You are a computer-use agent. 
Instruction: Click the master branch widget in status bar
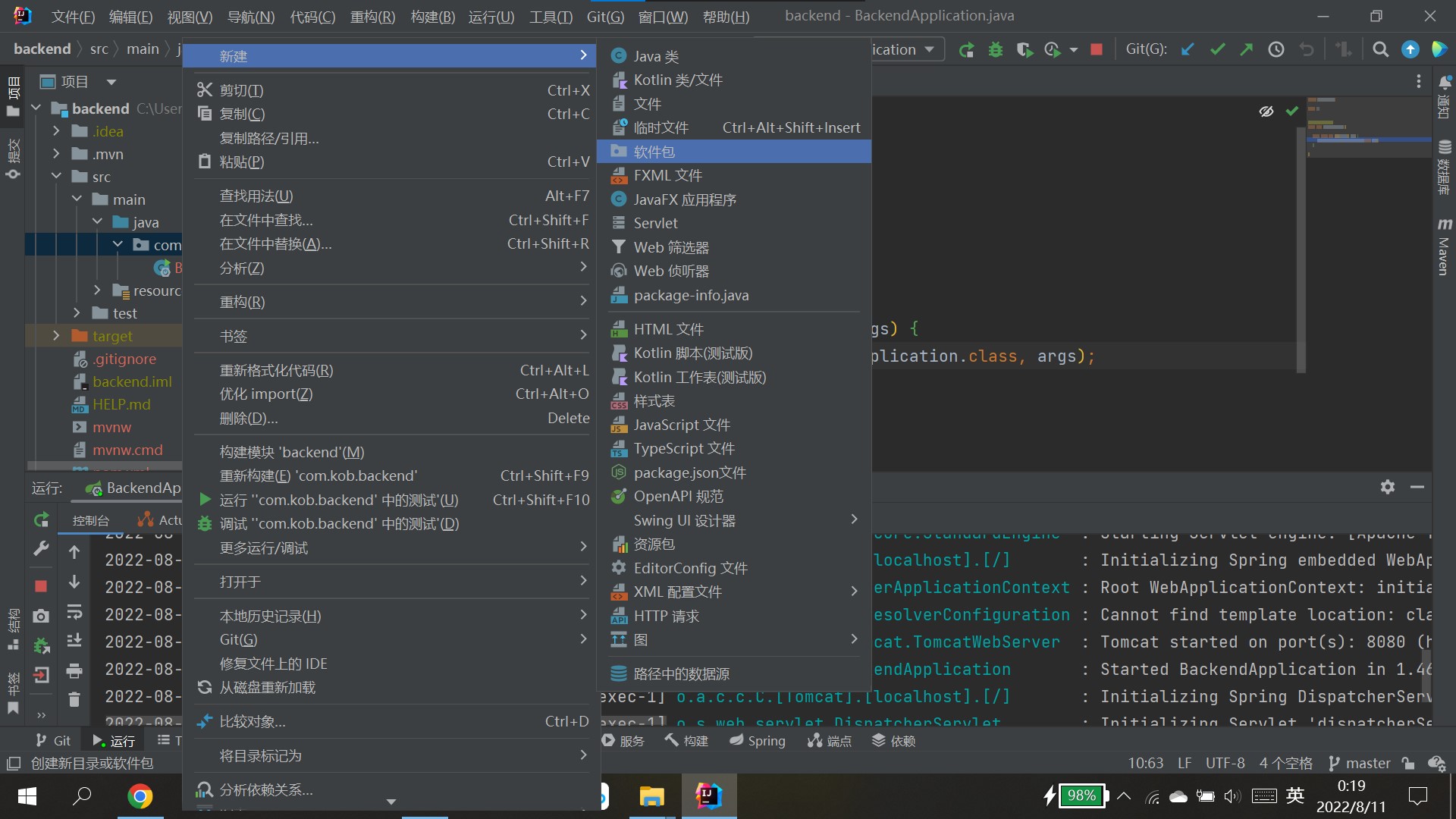[x=1360, y=764]
